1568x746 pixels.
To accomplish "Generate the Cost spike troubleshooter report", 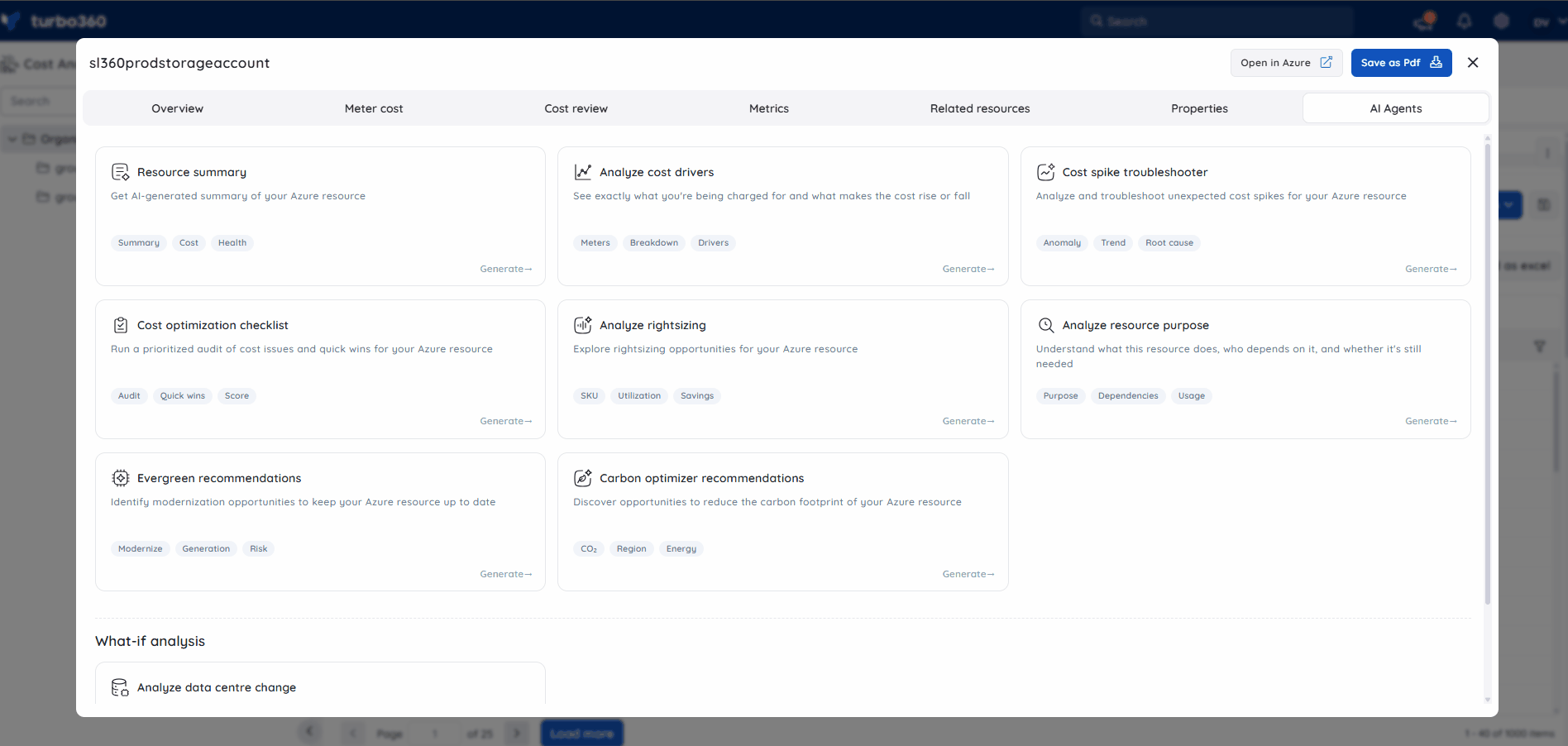I will (1432, 269).
